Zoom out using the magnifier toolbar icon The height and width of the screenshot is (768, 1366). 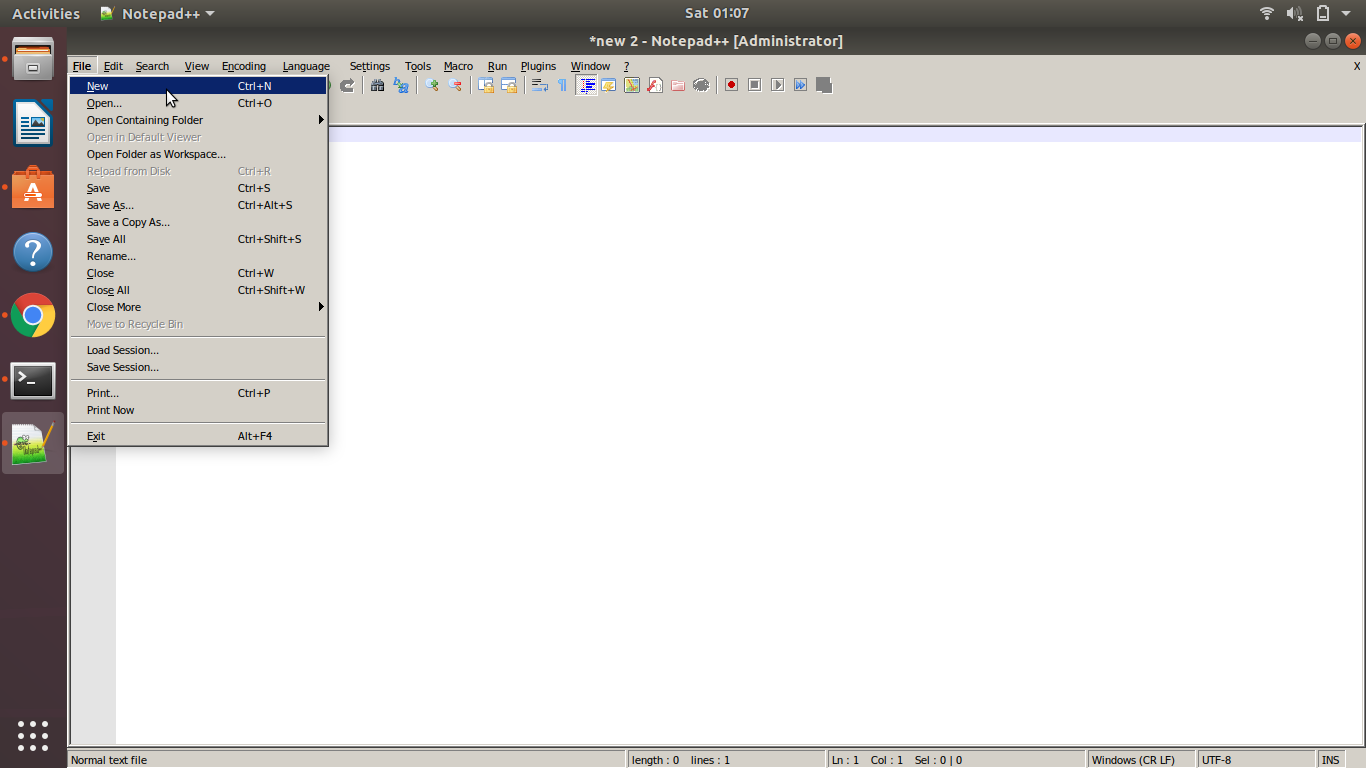[455, 85]
